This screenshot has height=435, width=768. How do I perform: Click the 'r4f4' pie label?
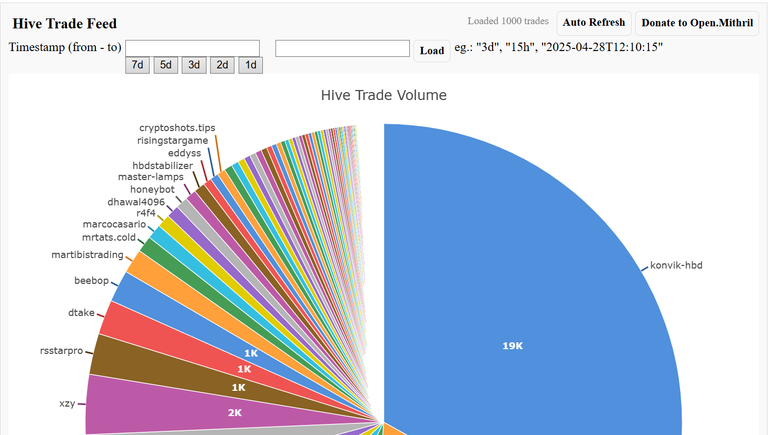click(x=145, y=213)
